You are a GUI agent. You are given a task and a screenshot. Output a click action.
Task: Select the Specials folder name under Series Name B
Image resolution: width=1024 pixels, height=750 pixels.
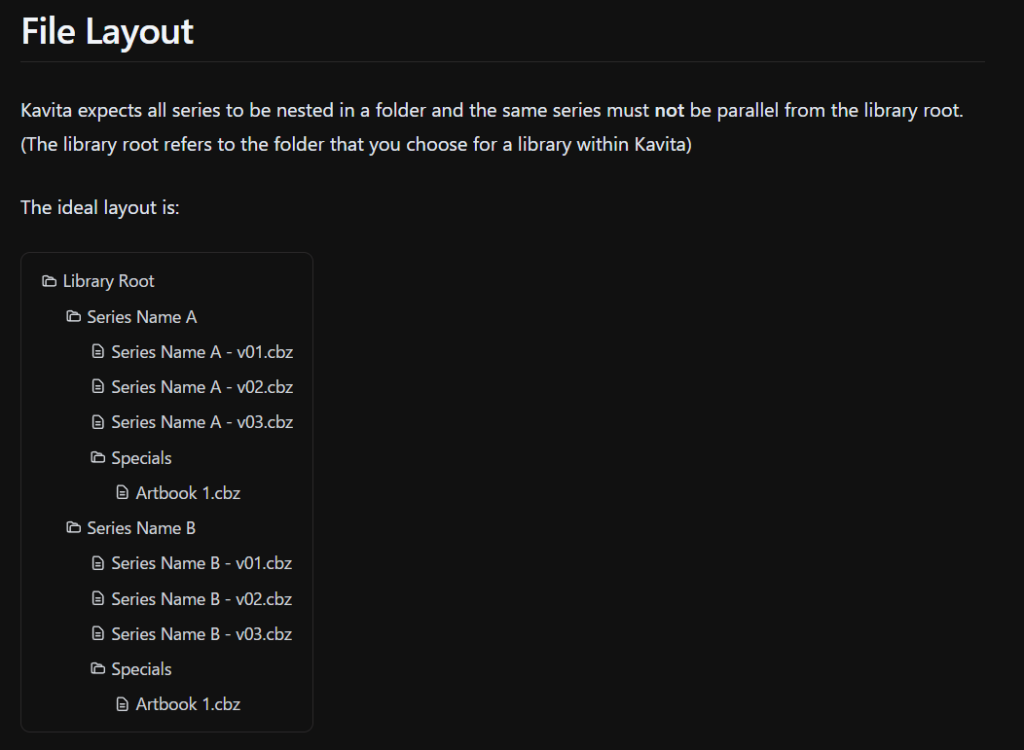pyautogui.click(x=142, y=669)
